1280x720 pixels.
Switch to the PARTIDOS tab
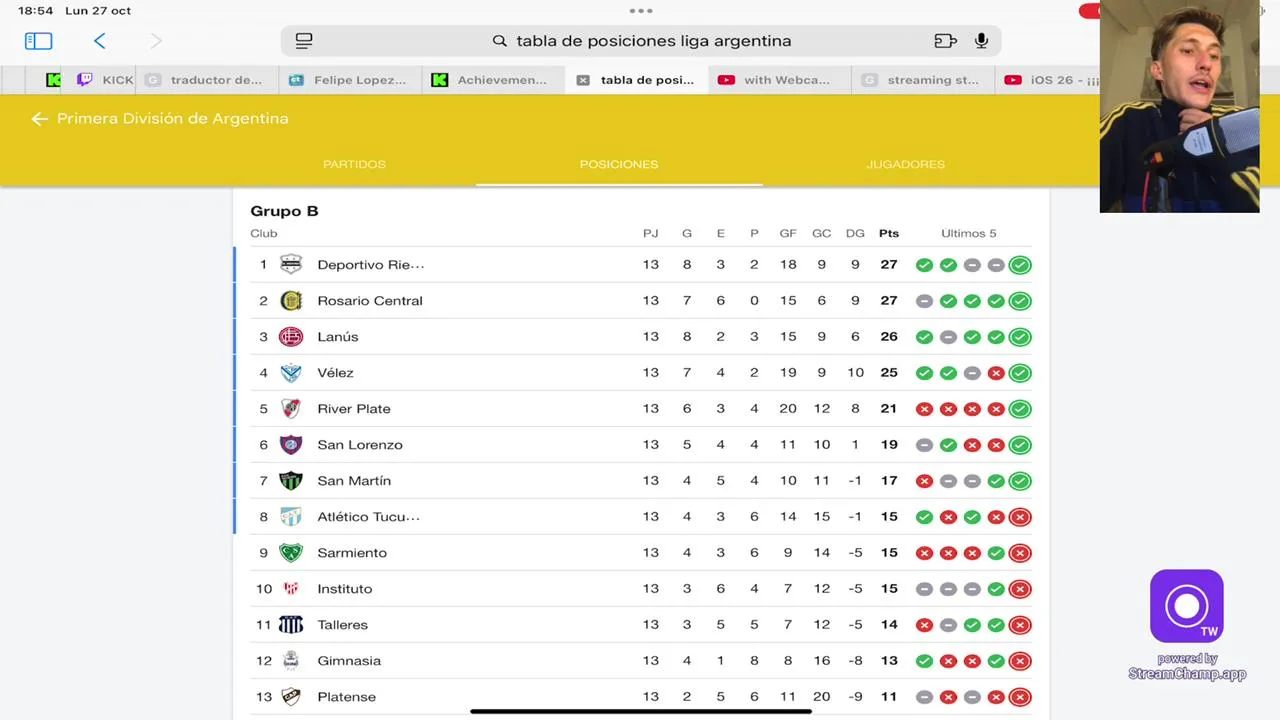(x=354, y=164)
